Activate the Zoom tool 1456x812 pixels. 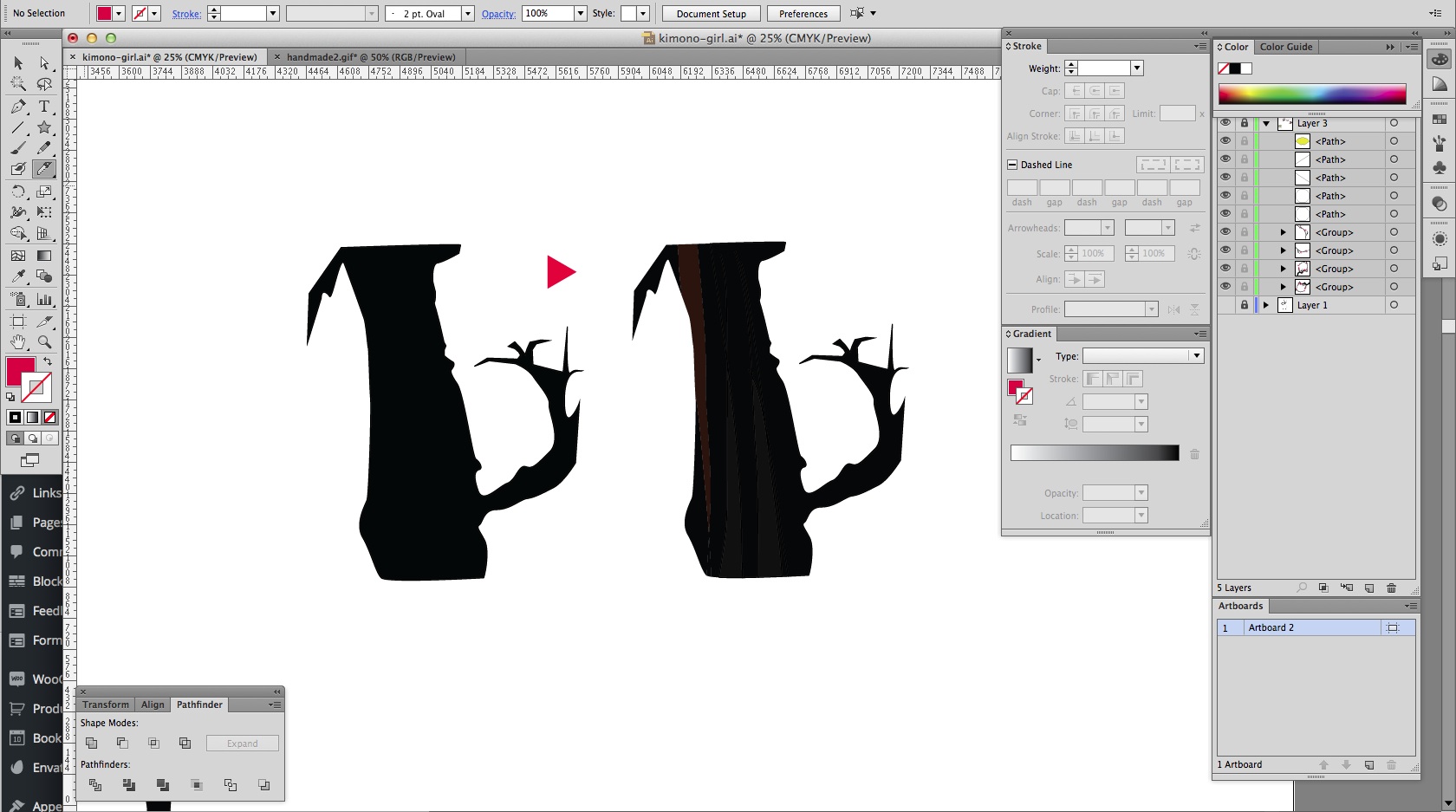[x=44, y=342]
